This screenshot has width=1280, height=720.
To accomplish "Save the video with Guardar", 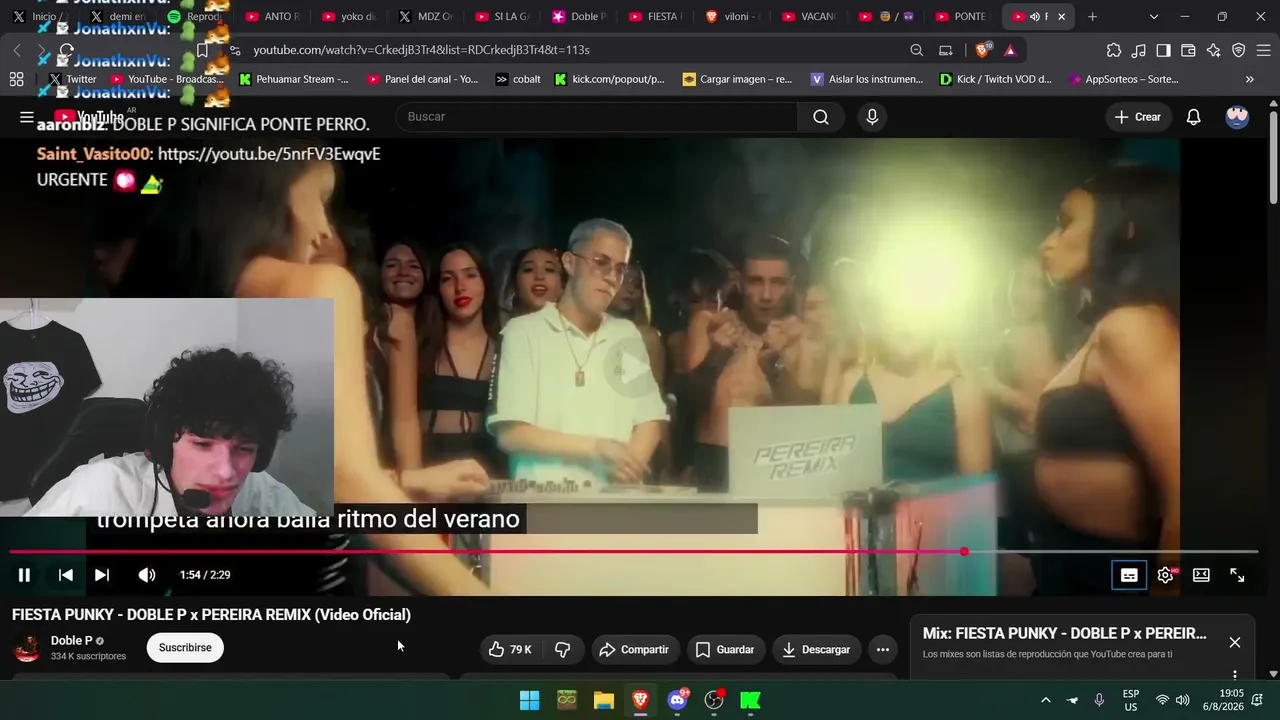I will coord(725,650).
